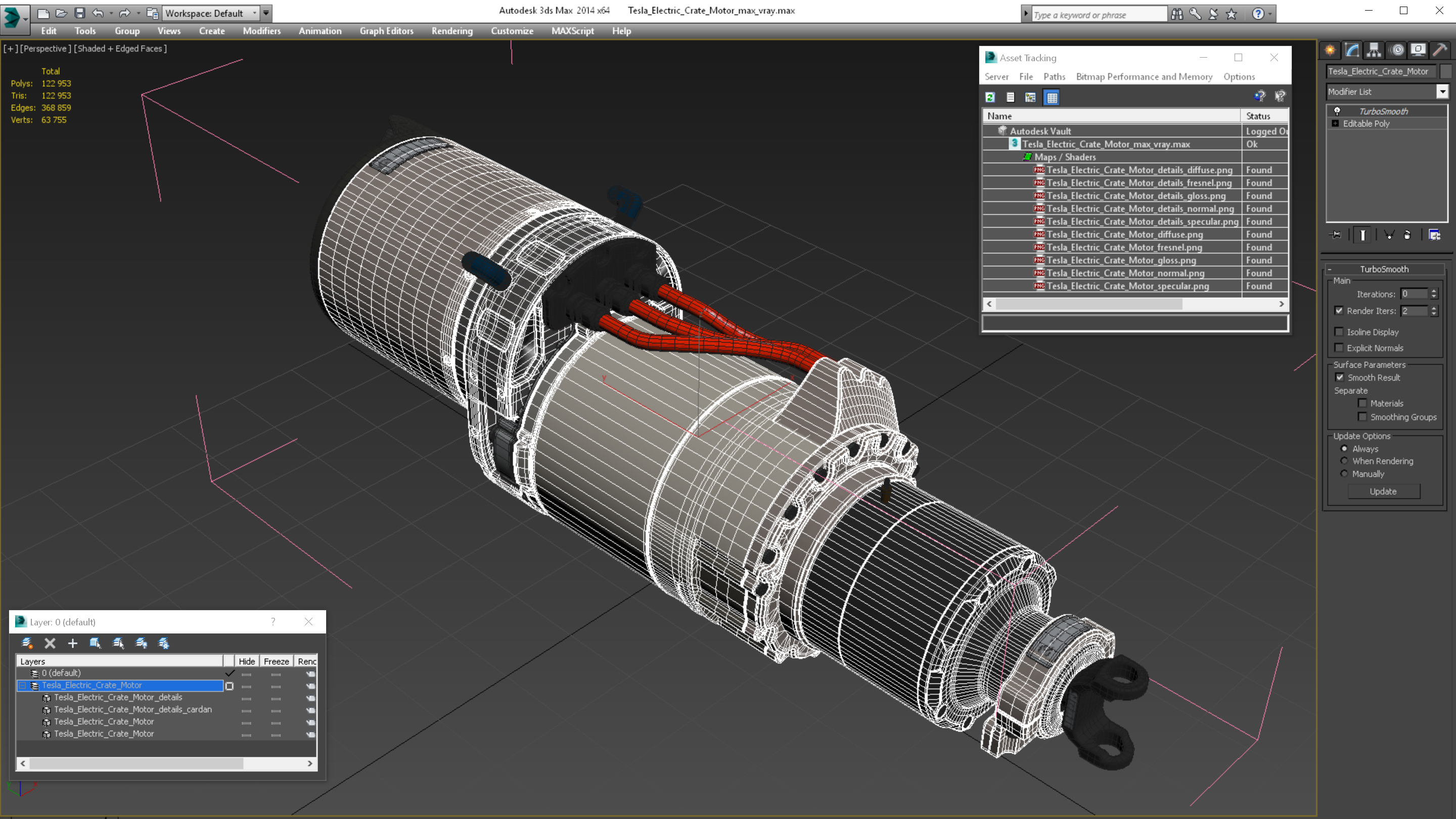Click the Pin Stack icon
Viewport: 1456px width, 819px height.
coord(1336,235)
